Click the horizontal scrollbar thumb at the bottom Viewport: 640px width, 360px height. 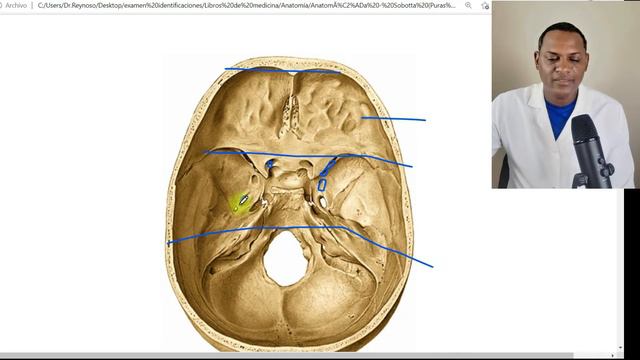click(x=287, y=356)
